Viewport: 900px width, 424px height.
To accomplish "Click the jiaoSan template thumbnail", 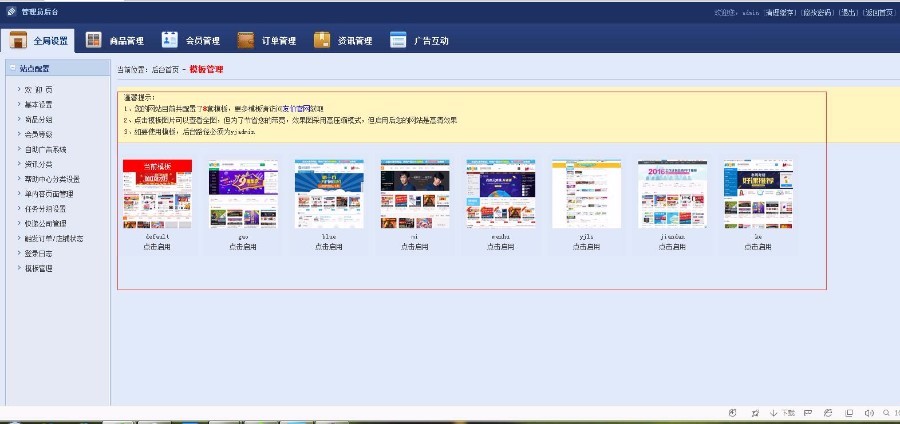I will click(673, 194).
